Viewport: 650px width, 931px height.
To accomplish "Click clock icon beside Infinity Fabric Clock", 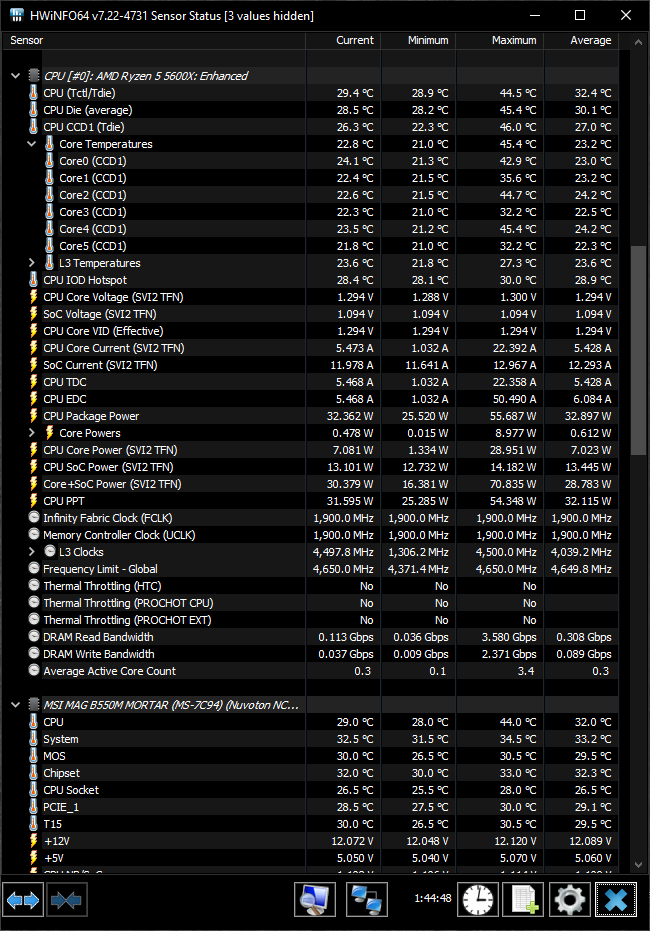I will click(34, 517).
